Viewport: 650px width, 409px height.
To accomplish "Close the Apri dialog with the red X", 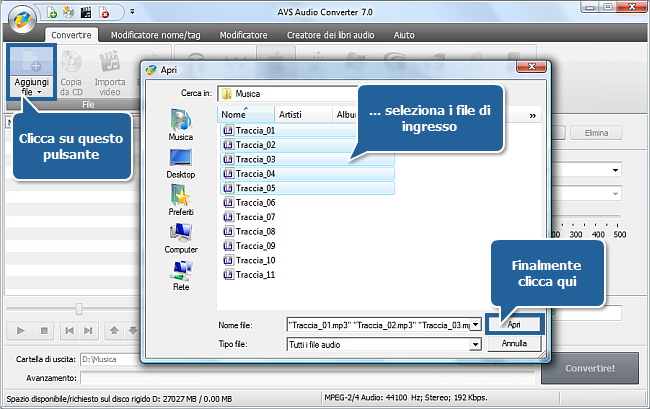I will pyautogui.click(x=531, y=67).
